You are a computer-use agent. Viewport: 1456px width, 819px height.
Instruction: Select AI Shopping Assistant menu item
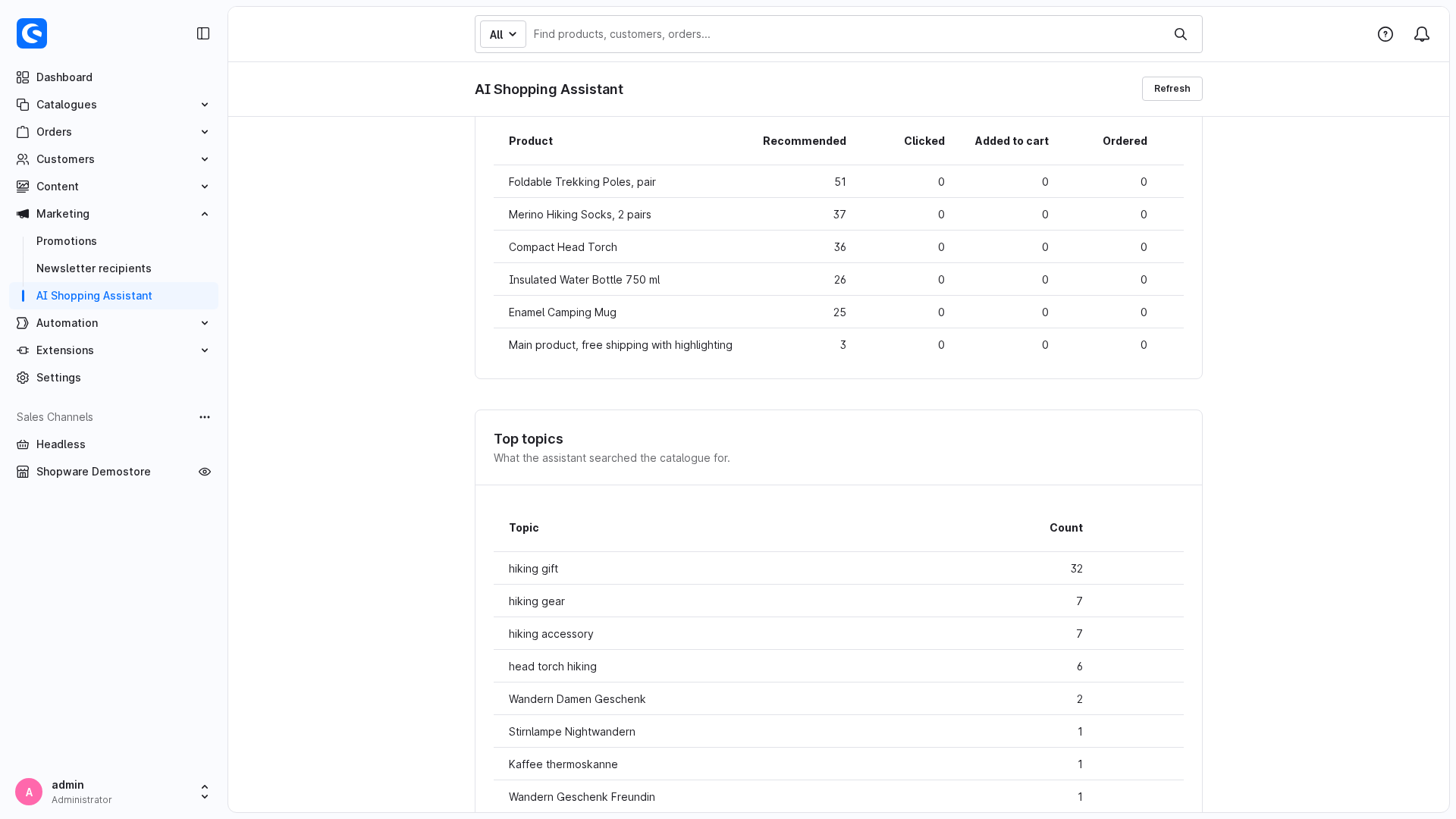114,296
